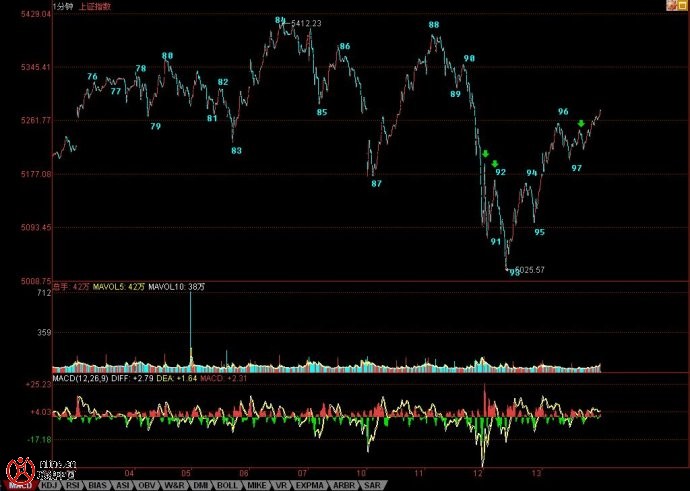
Task: Select the BOLL indicator tab
Action: coord(228,485)
